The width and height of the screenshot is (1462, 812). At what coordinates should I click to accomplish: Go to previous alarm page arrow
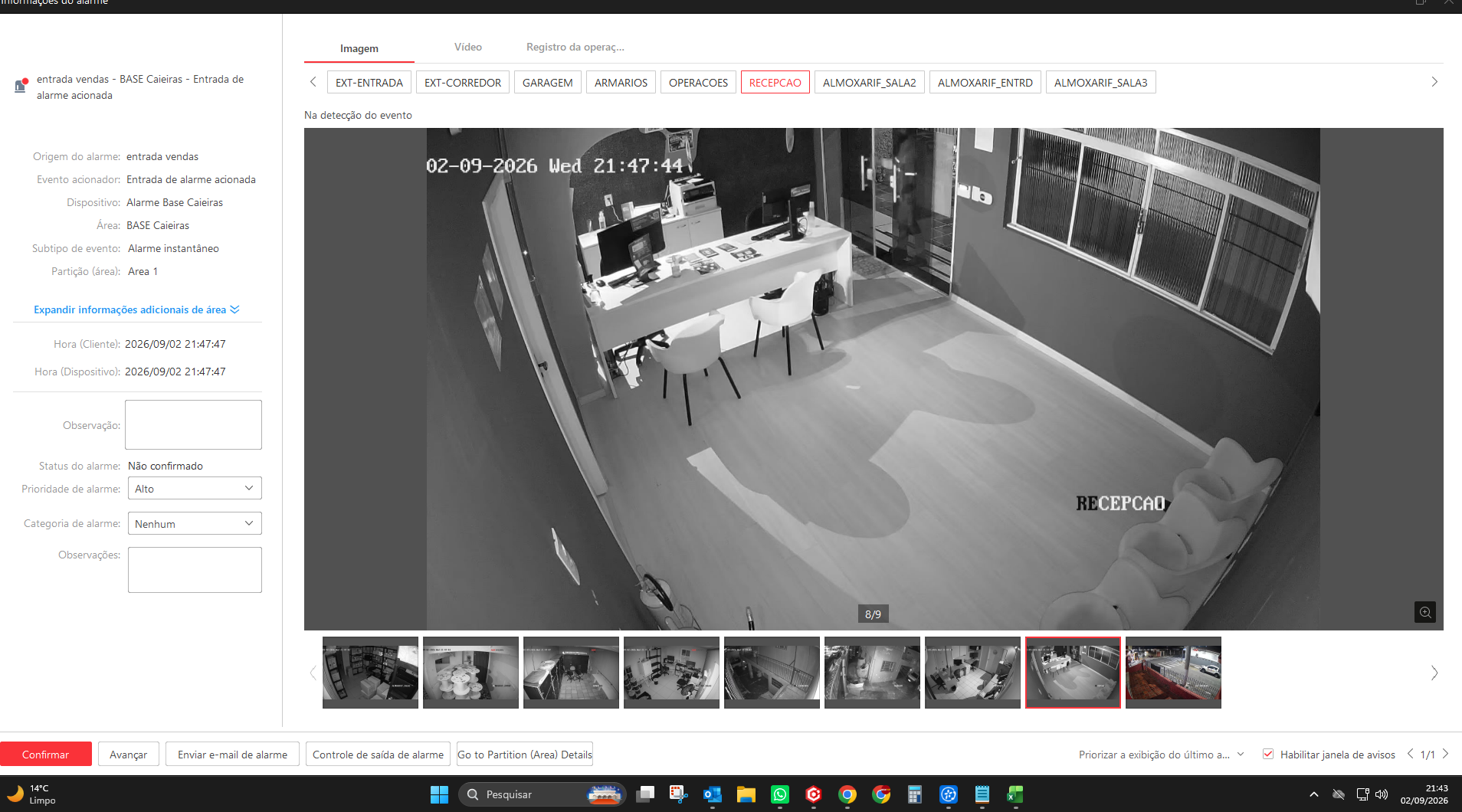pos(1410,754)
